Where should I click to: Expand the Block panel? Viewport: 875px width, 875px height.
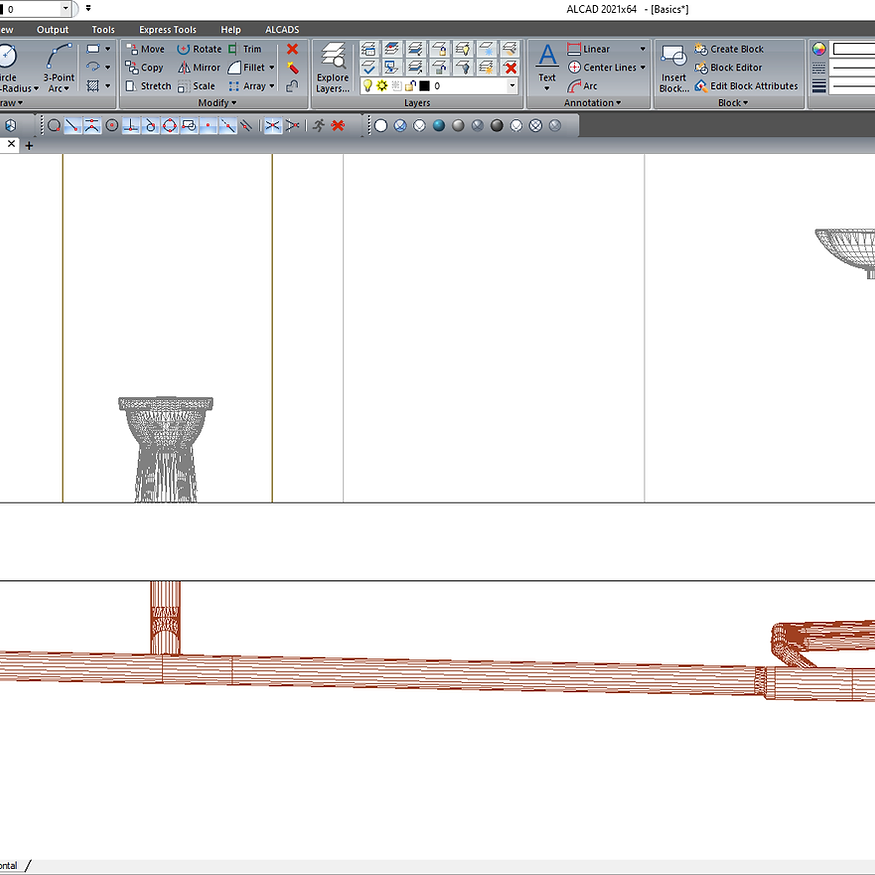pyautogui.click(x=733, y=103)
